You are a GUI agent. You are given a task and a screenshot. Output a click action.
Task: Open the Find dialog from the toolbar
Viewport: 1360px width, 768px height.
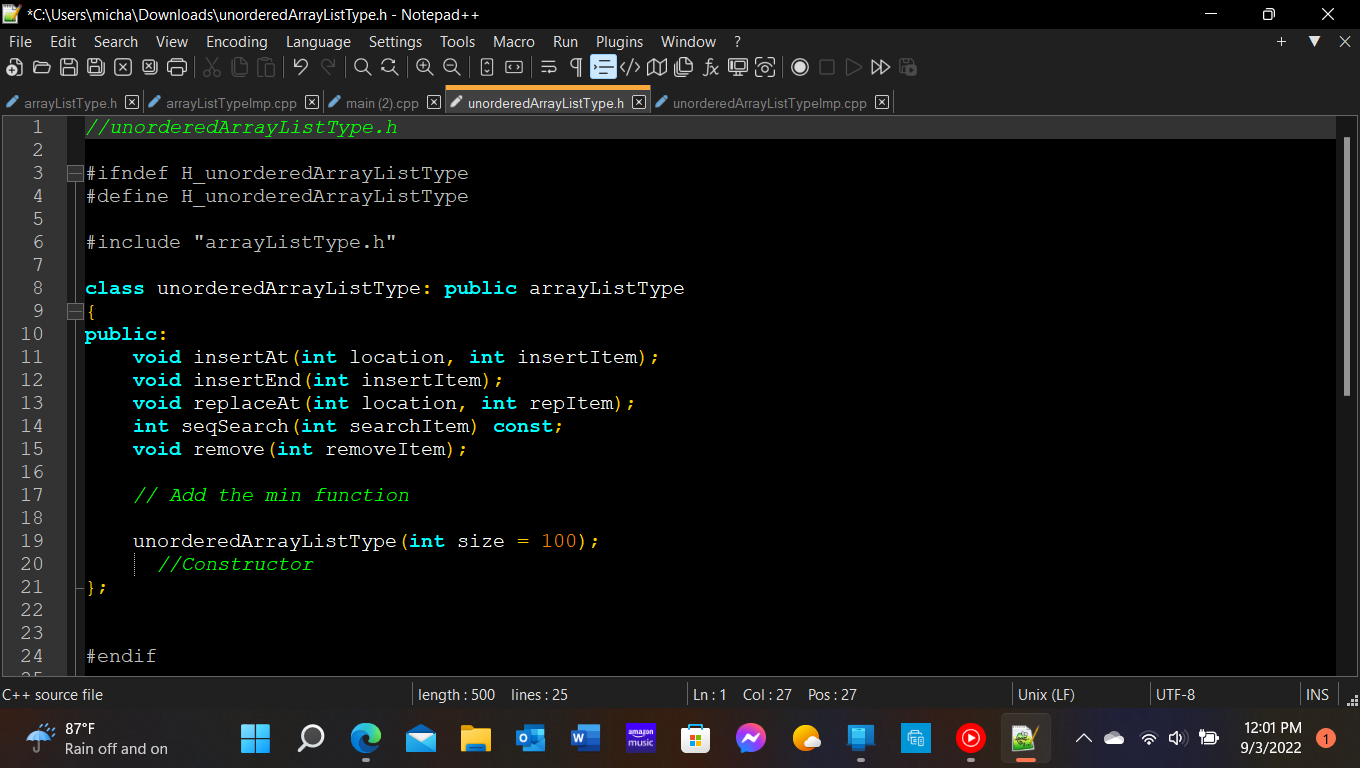pyautogui.click(x=362, y=67)
